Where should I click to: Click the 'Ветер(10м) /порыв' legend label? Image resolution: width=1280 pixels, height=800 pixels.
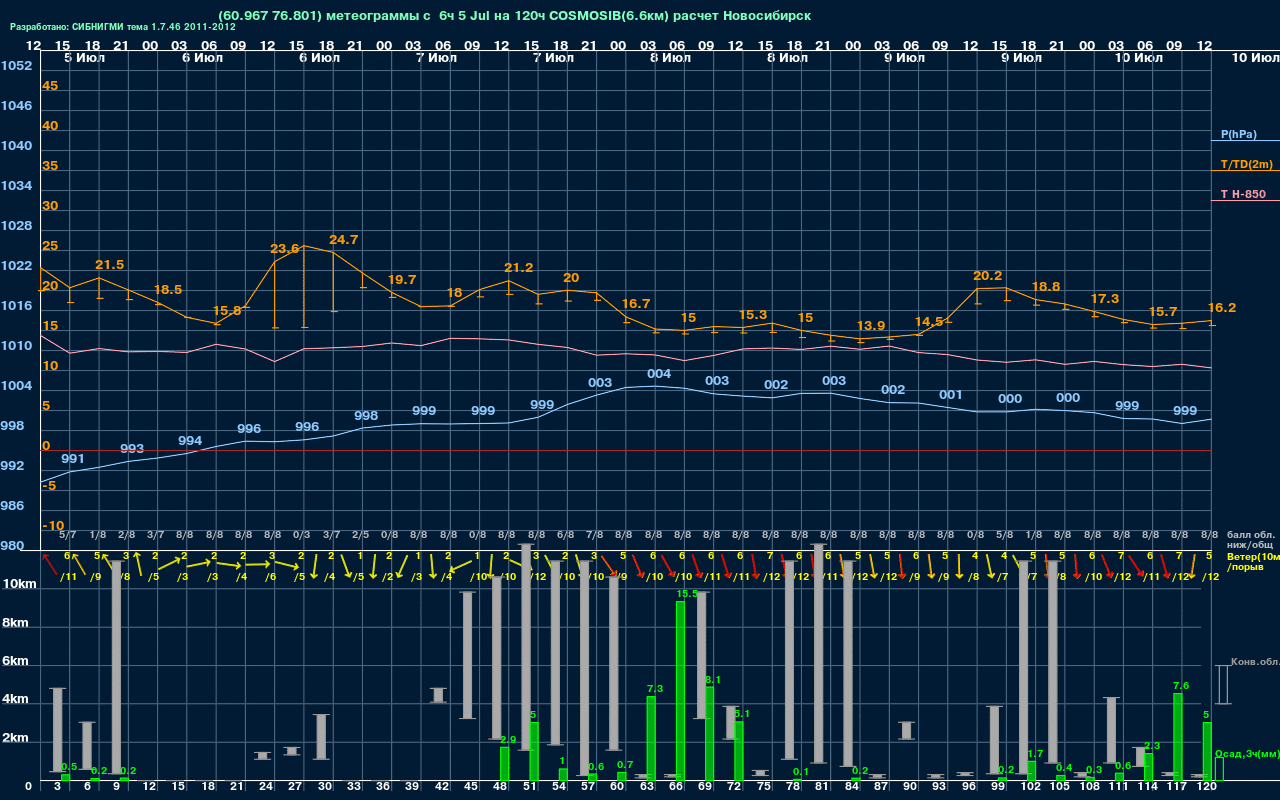tap(1253, 561)
